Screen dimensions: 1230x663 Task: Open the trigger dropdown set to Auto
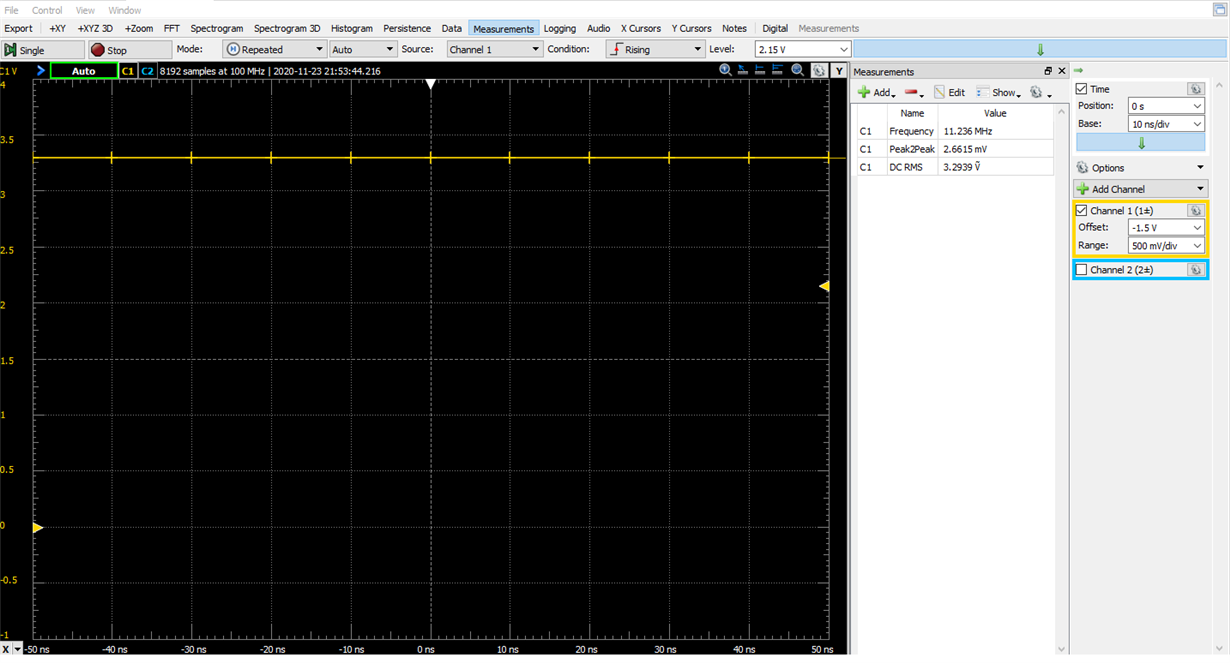(x=362, y=49)
